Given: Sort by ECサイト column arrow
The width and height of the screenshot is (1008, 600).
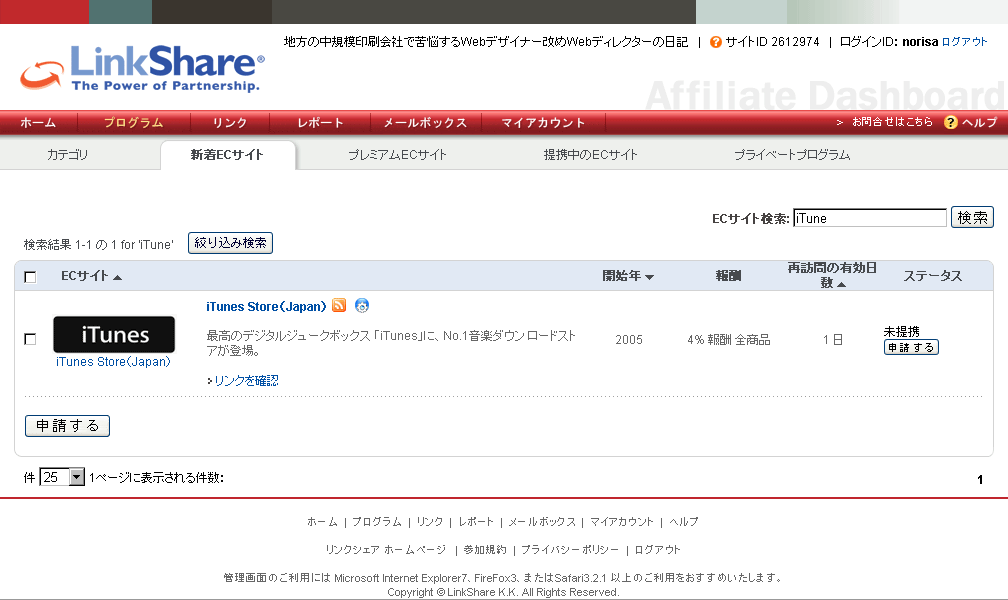Looking at the screenshot, I should point(117,277).
